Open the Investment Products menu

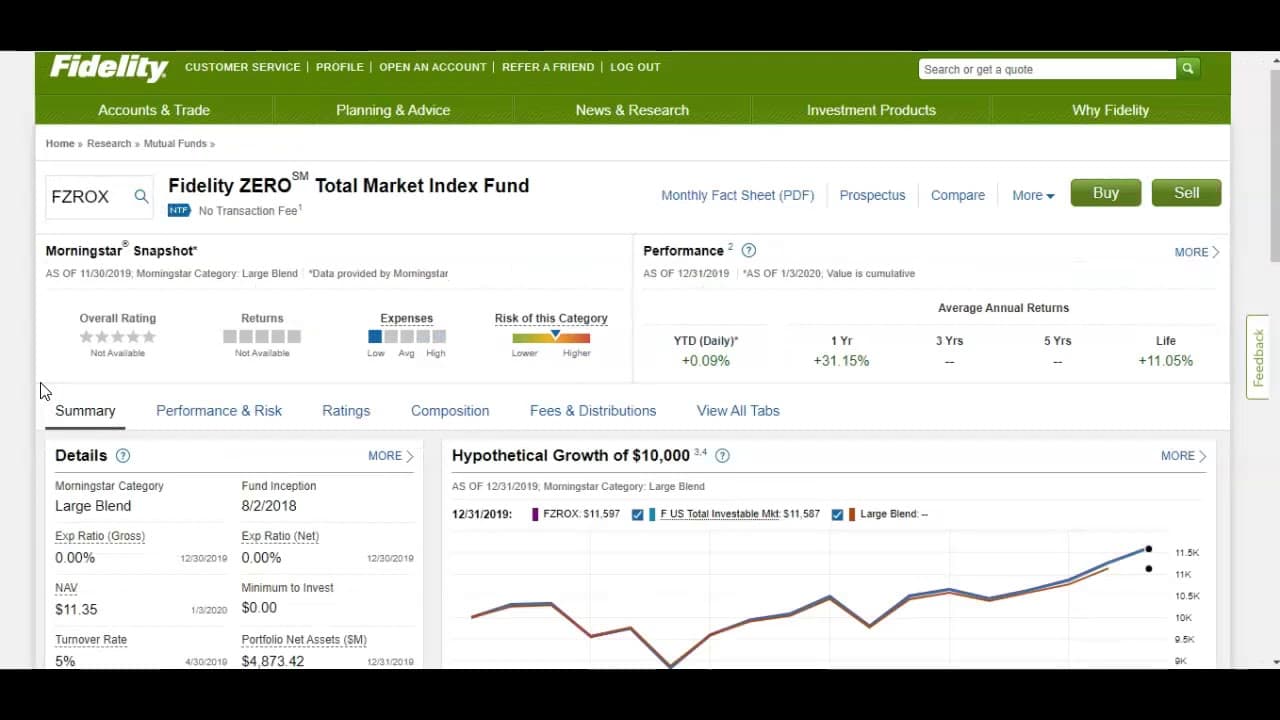click(871, 110)
